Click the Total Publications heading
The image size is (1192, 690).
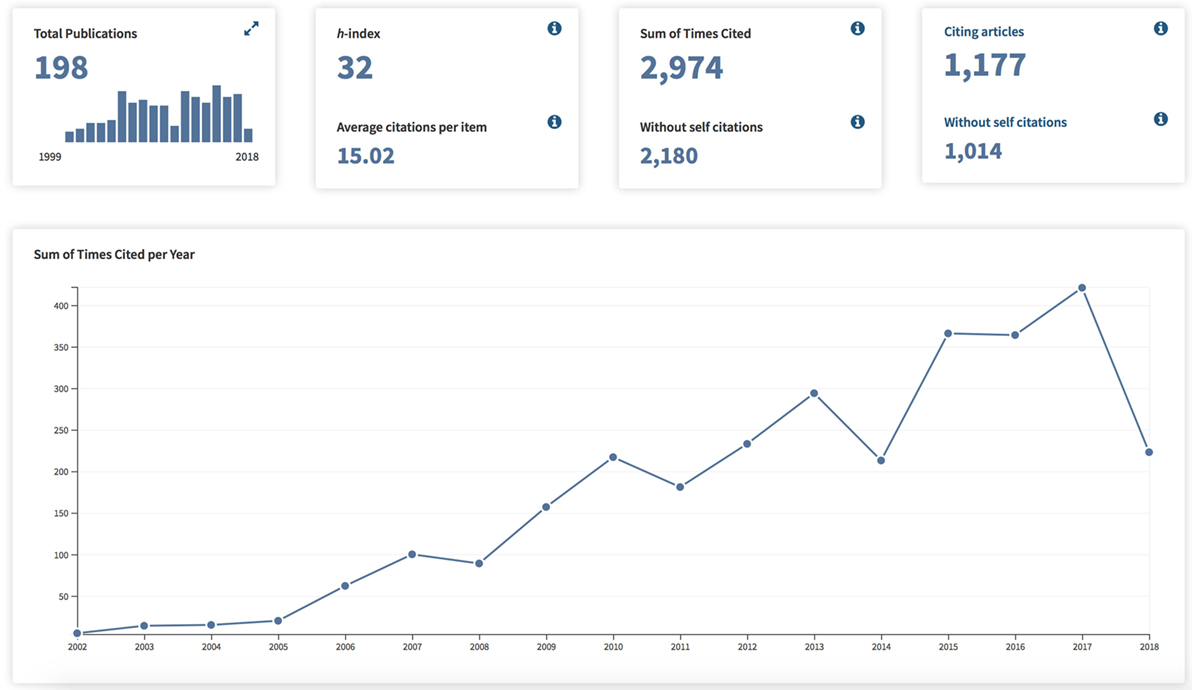point(85,33)
